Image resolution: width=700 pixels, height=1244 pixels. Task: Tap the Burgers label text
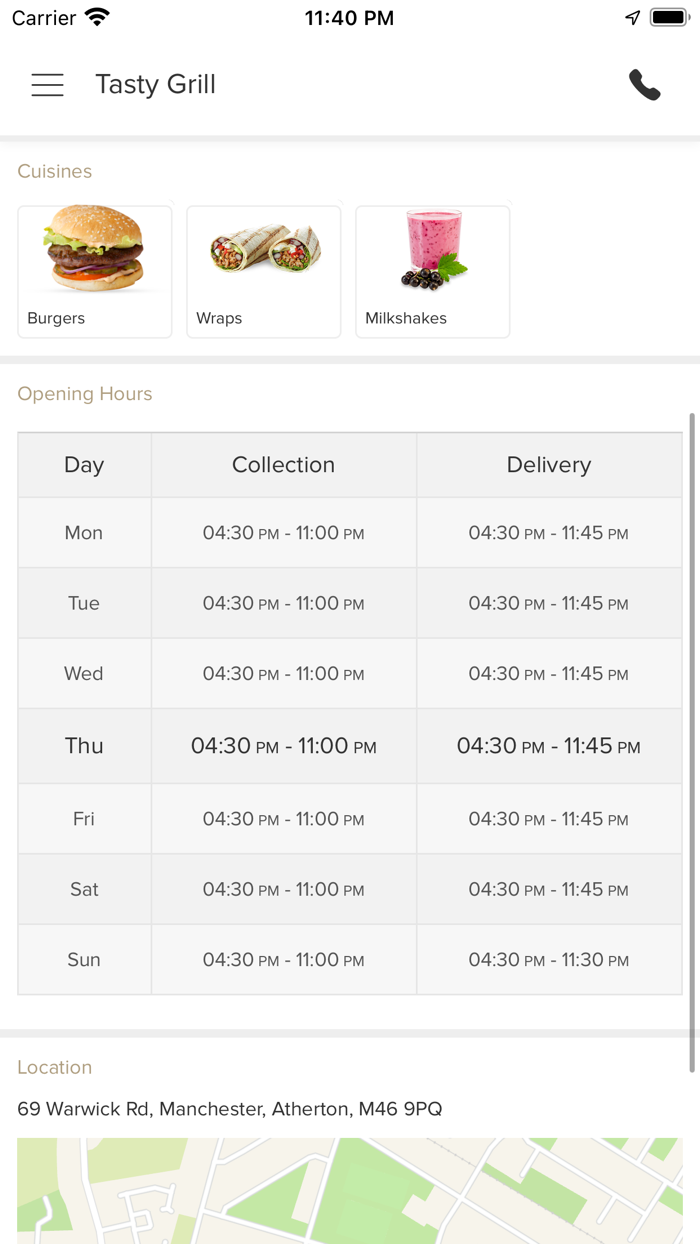click(56, 318)
